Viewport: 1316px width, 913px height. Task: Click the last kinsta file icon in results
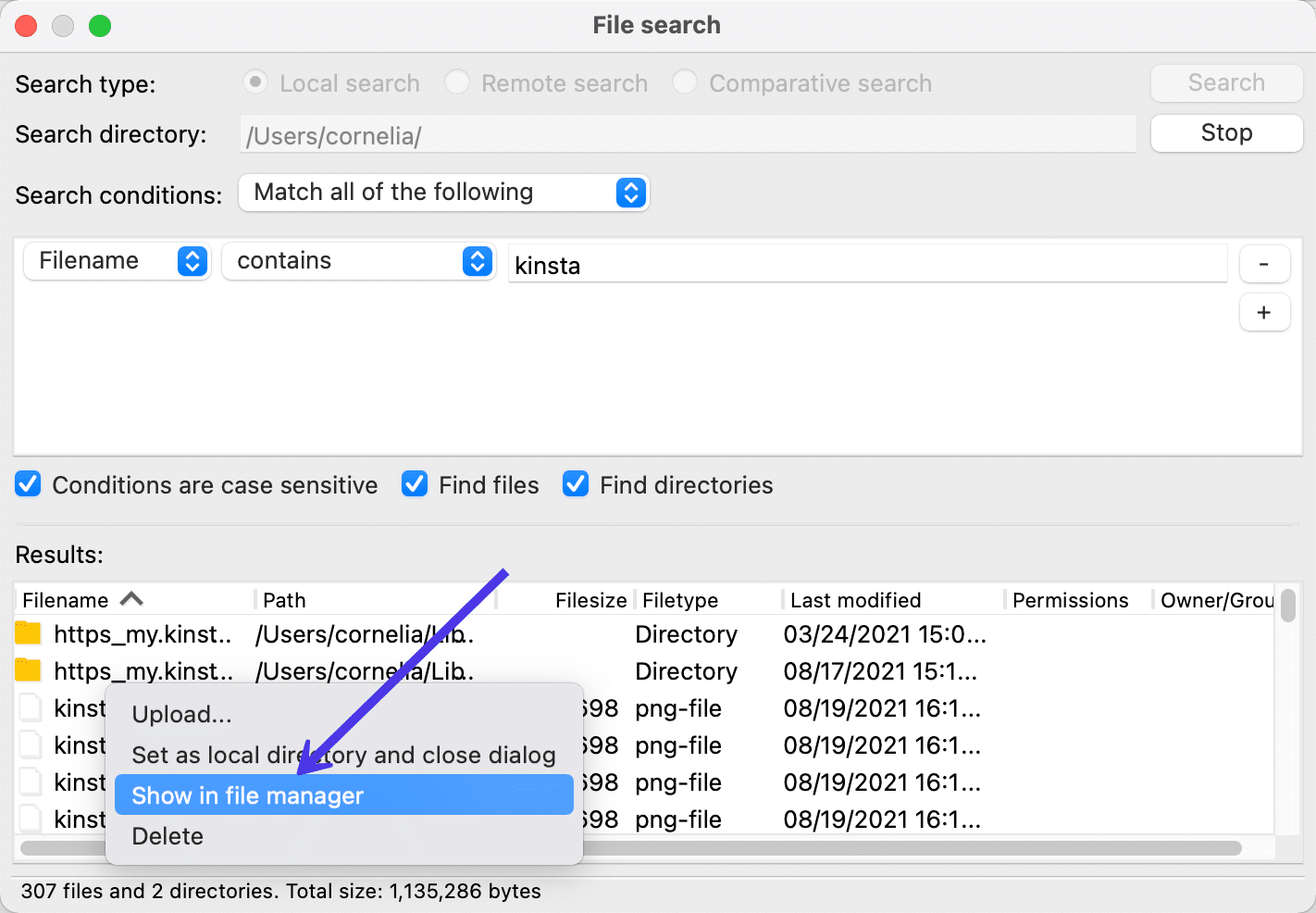click(31, 819)
